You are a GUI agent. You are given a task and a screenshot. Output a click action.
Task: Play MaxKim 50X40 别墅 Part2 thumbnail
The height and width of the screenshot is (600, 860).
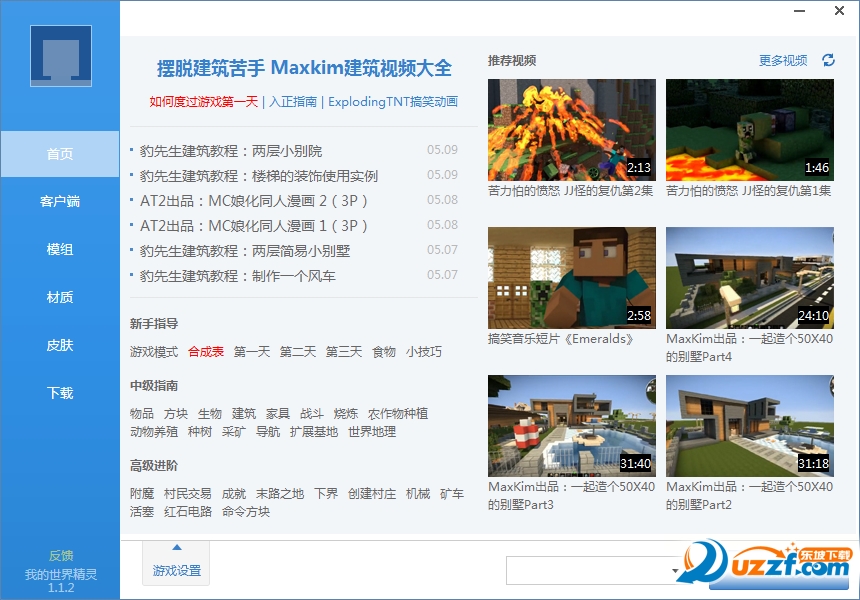point(750,426)
